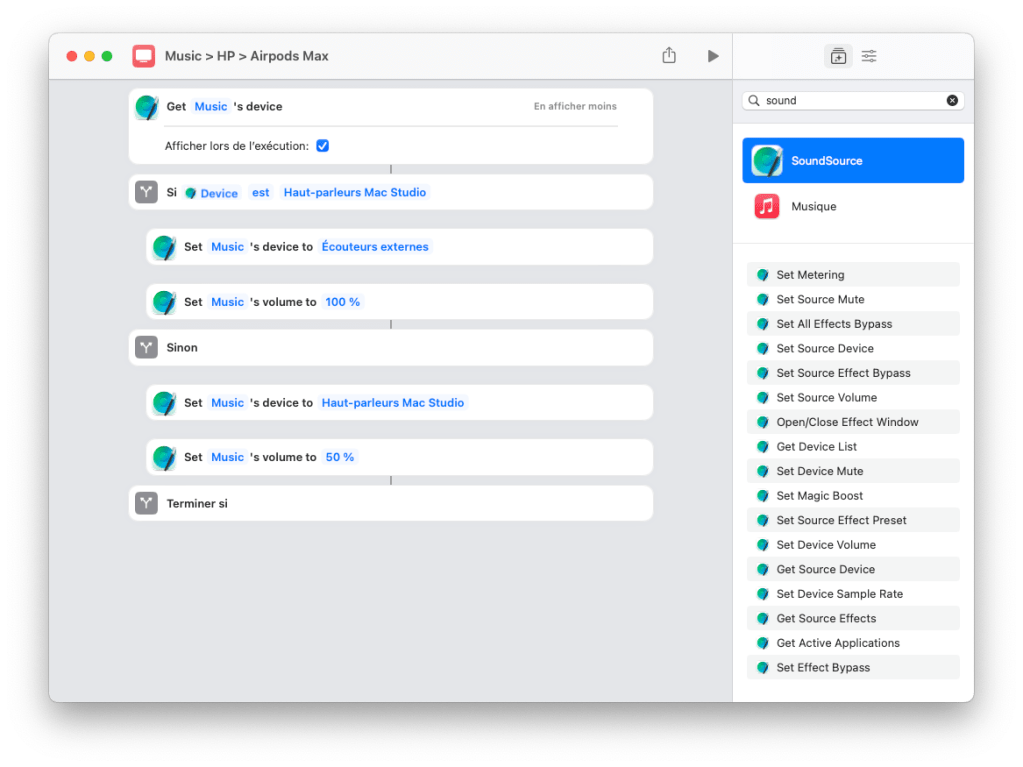Click the Device variable token
Image resolution: width=1023 pixels, height=767 pixels.
pyautogui.click(x=218, y=193)
